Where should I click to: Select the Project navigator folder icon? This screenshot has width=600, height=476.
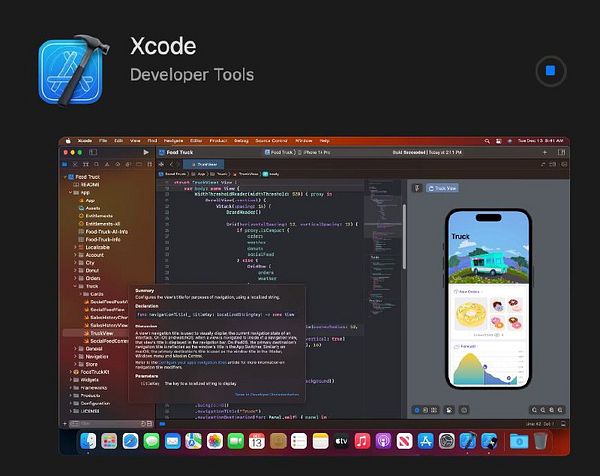point(65,164)
